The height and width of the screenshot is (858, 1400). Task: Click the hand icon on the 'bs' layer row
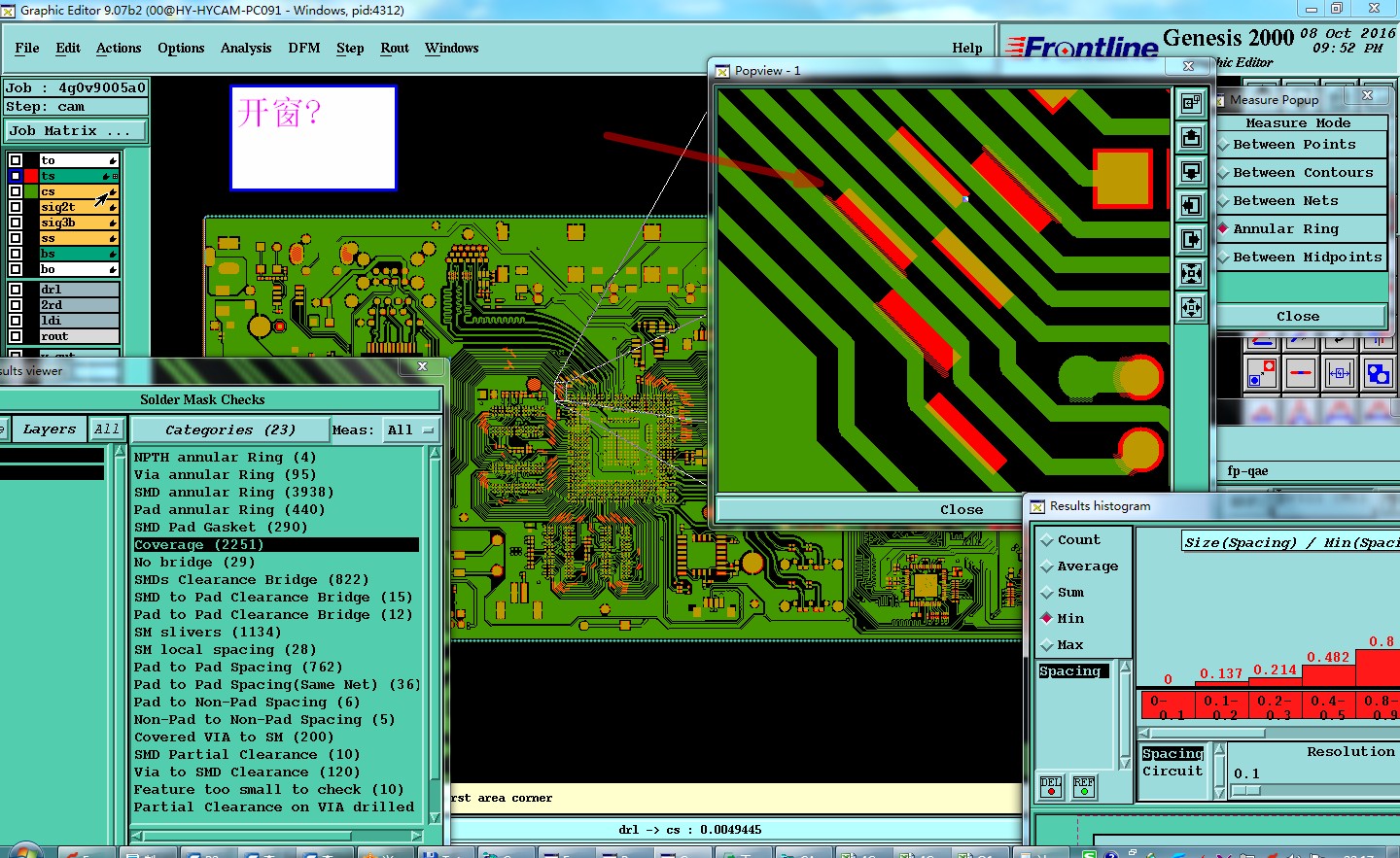click(x=113, y=254)
